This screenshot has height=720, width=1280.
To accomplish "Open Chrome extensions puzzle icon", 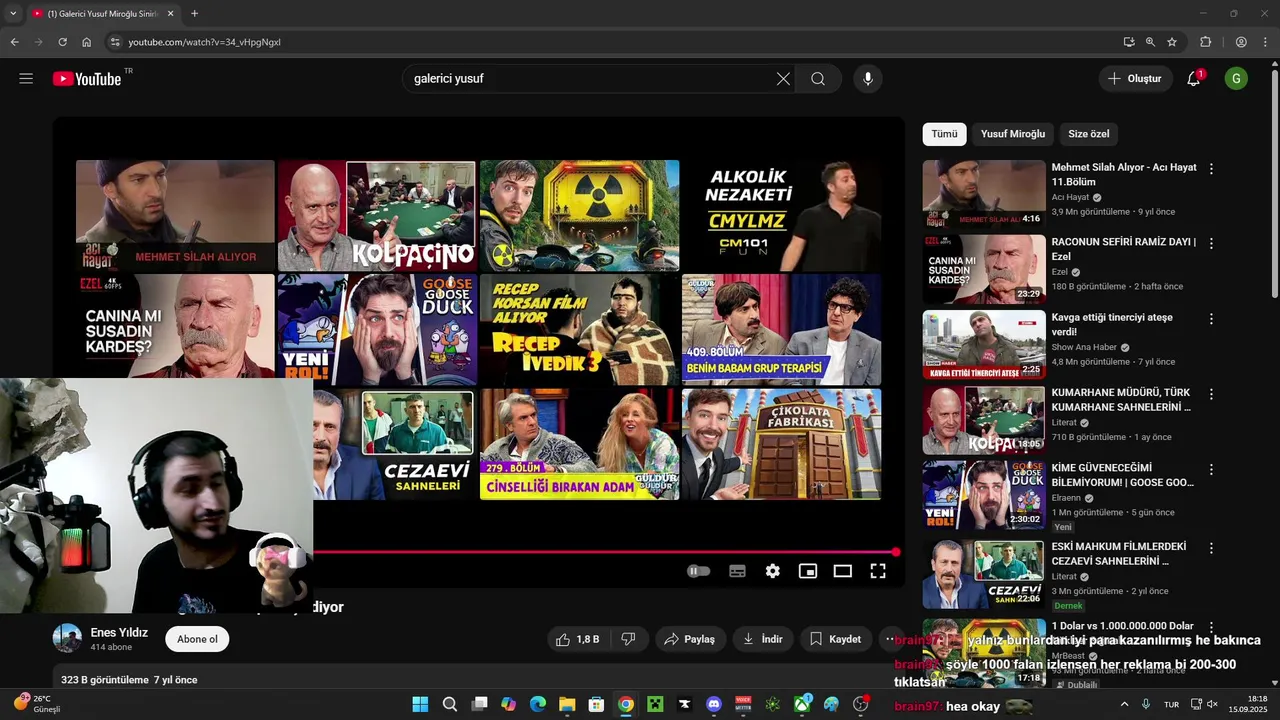I will [1206, 42].
